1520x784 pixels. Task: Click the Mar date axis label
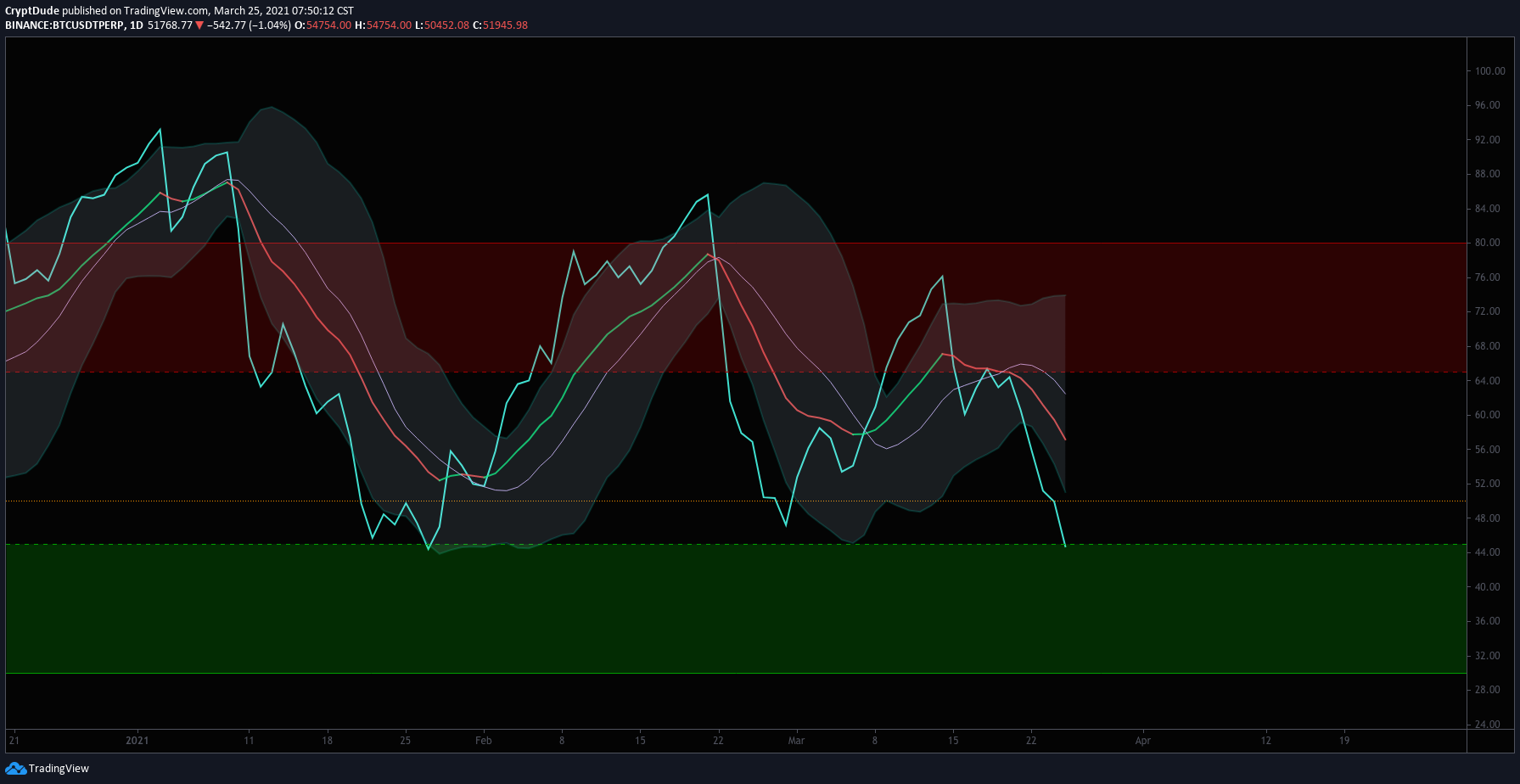click(x=796, y=741)
